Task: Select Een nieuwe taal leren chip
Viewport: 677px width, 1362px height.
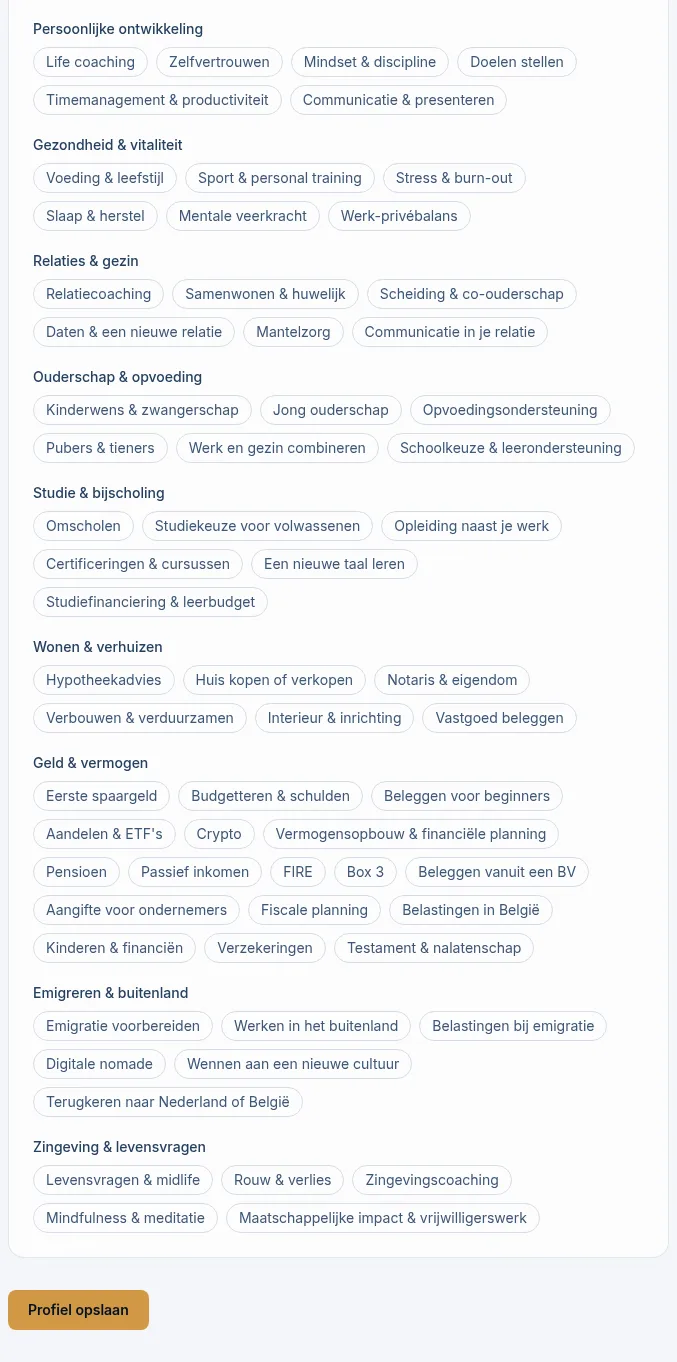Action: click(334, 564)
